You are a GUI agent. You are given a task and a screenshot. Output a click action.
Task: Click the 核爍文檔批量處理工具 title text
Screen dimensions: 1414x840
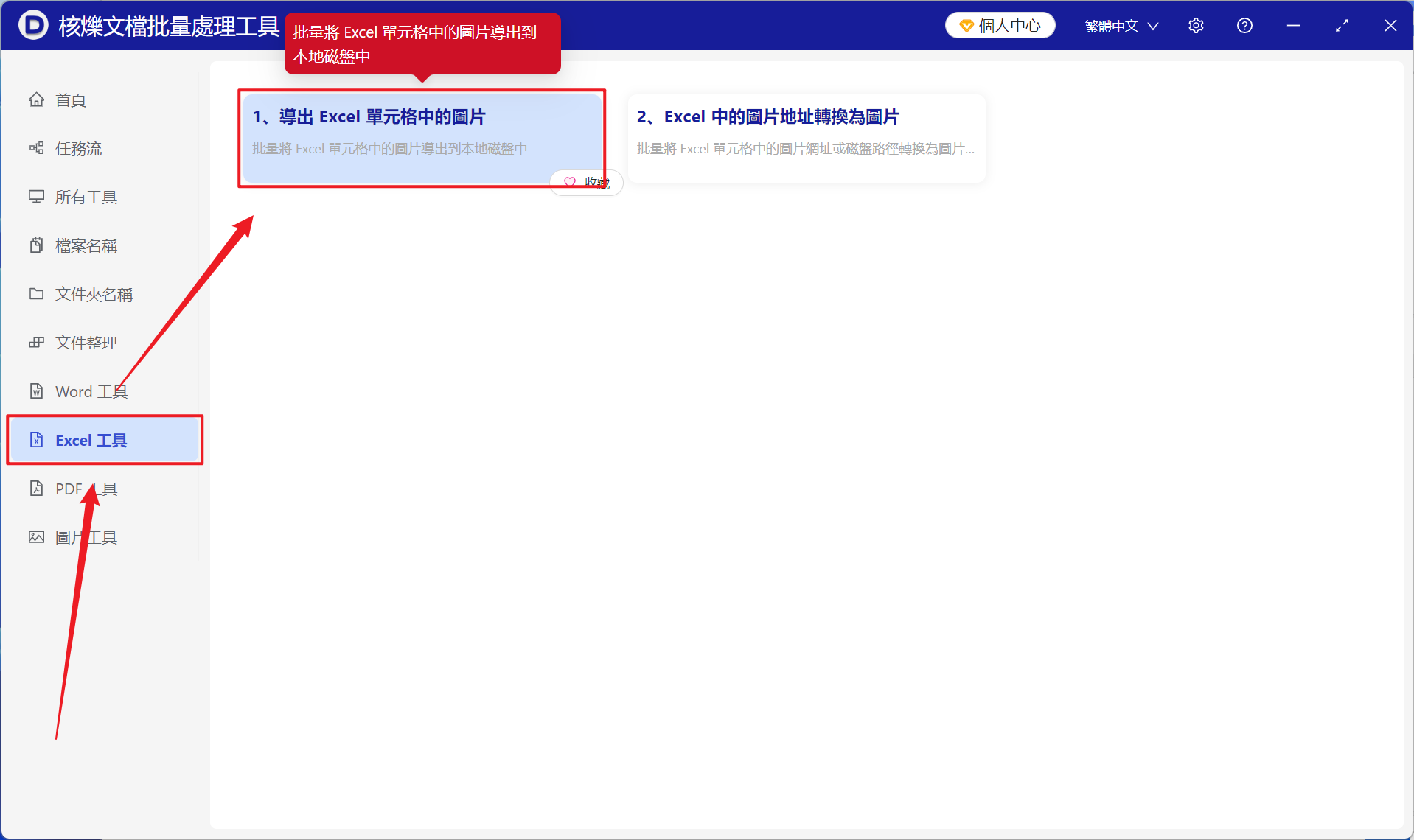[x=169, y=27]
